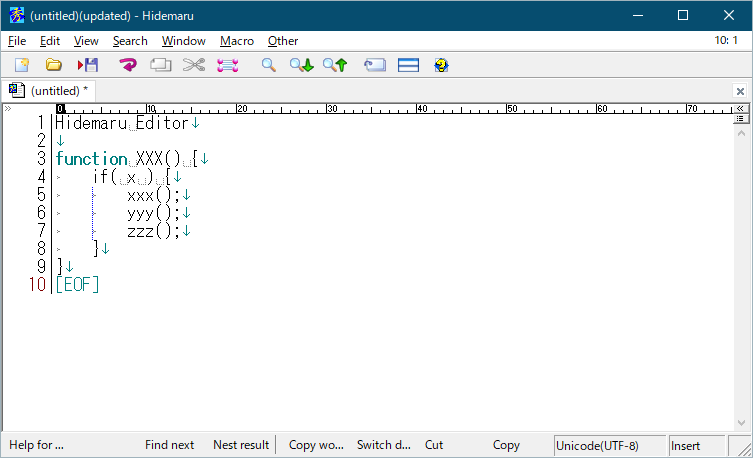Click 'Help for ...' in the function bar
Screen dimensions: 753x458
click(x=36, y=445)
